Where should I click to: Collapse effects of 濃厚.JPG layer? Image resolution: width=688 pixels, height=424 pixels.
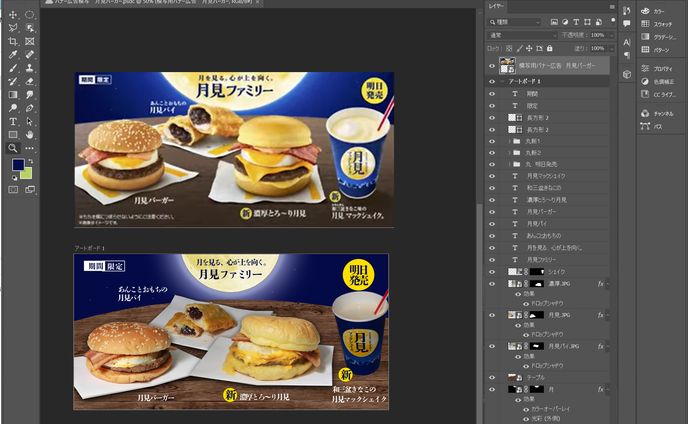(x=607, y=284)
